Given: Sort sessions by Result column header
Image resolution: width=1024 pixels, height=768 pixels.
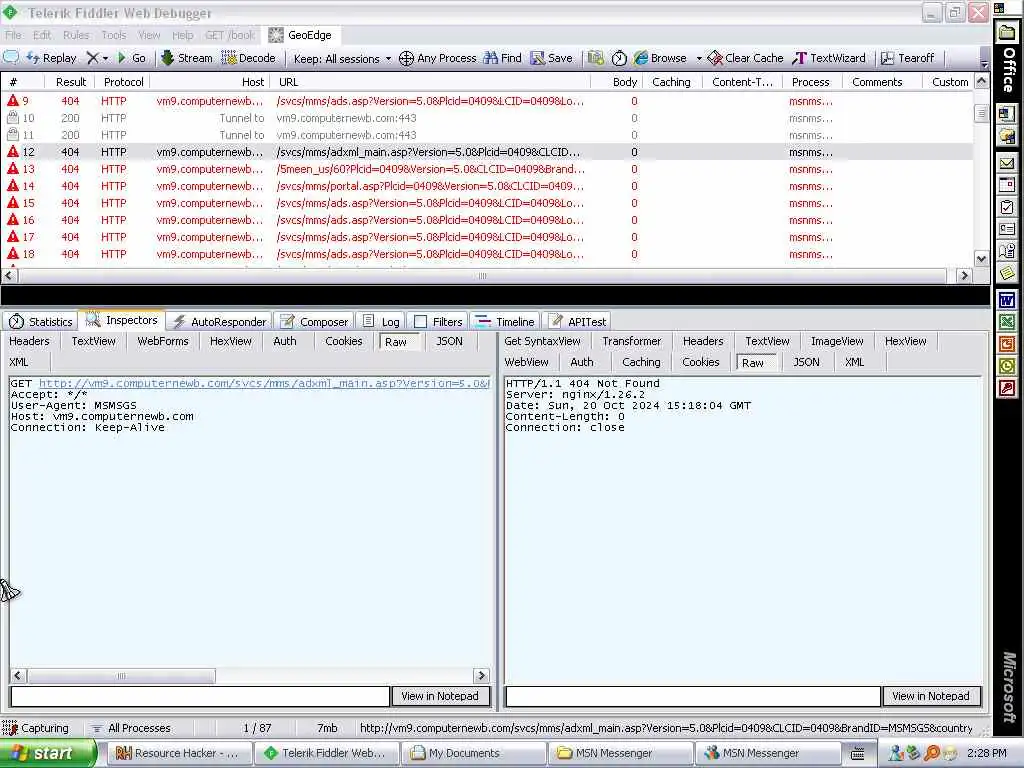Looking at the screenshot, I should (71, 82).
